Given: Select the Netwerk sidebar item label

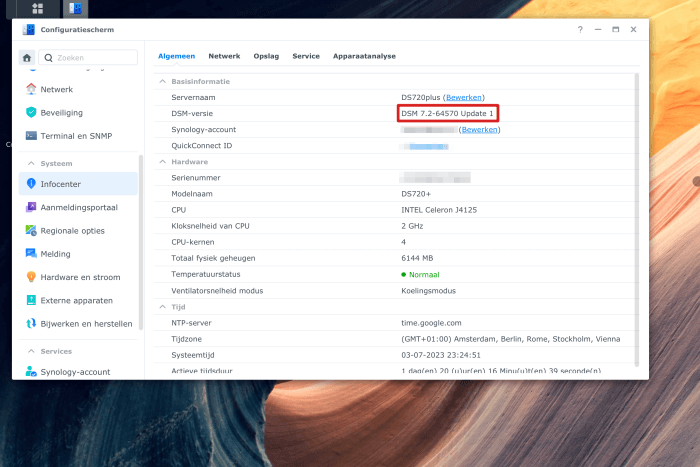Looking at the screenshot, I should coord(57,89).
